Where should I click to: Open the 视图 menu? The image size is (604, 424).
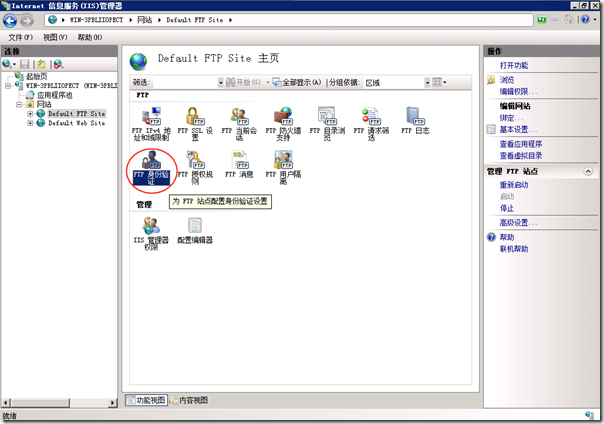55,37
